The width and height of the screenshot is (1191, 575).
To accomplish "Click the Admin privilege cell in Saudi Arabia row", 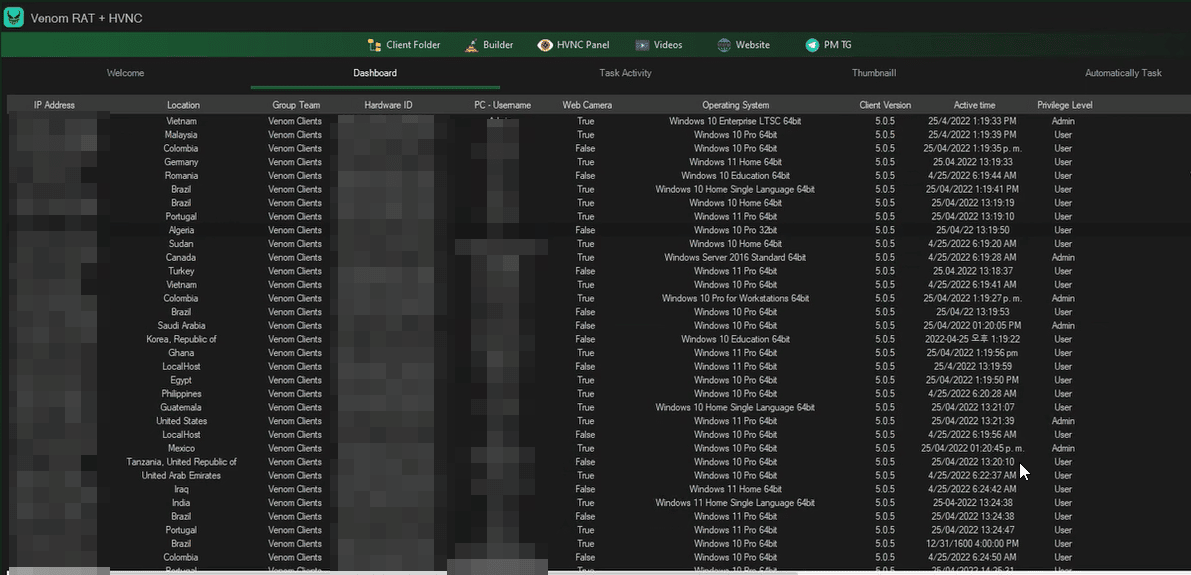I will (x=1063, y=325).
